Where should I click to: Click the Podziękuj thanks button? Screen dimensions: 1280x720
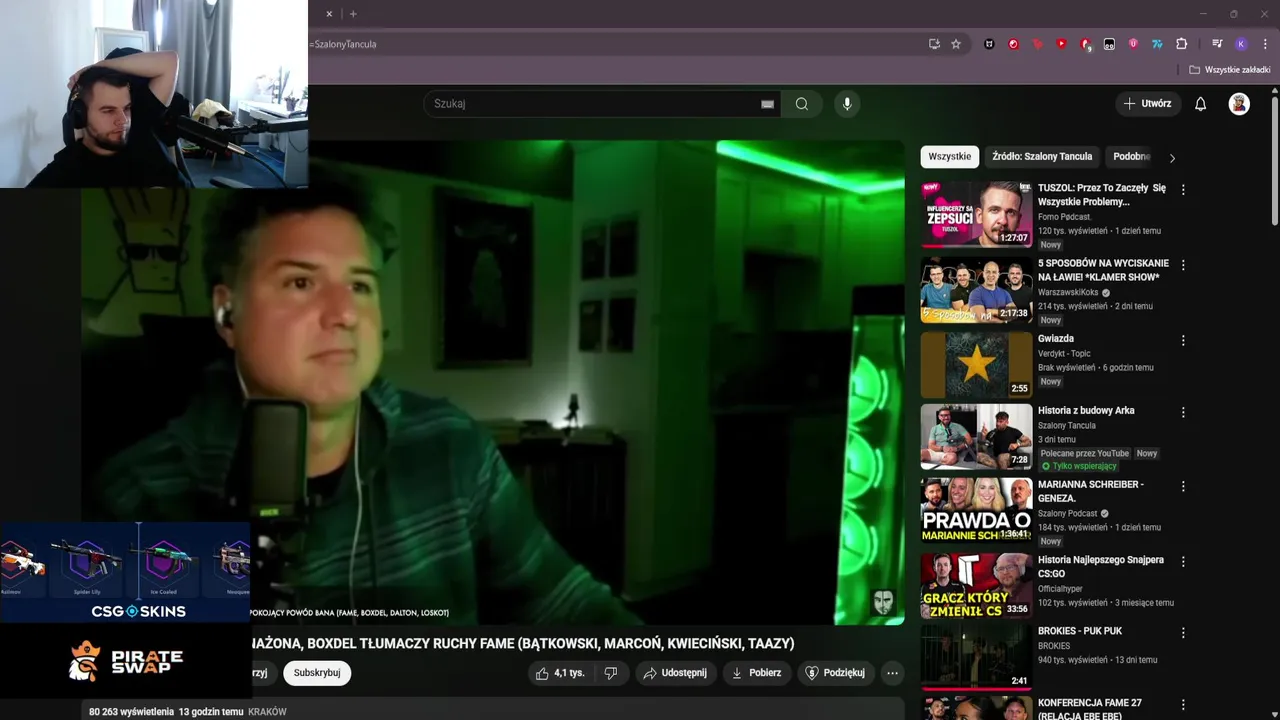836,673
